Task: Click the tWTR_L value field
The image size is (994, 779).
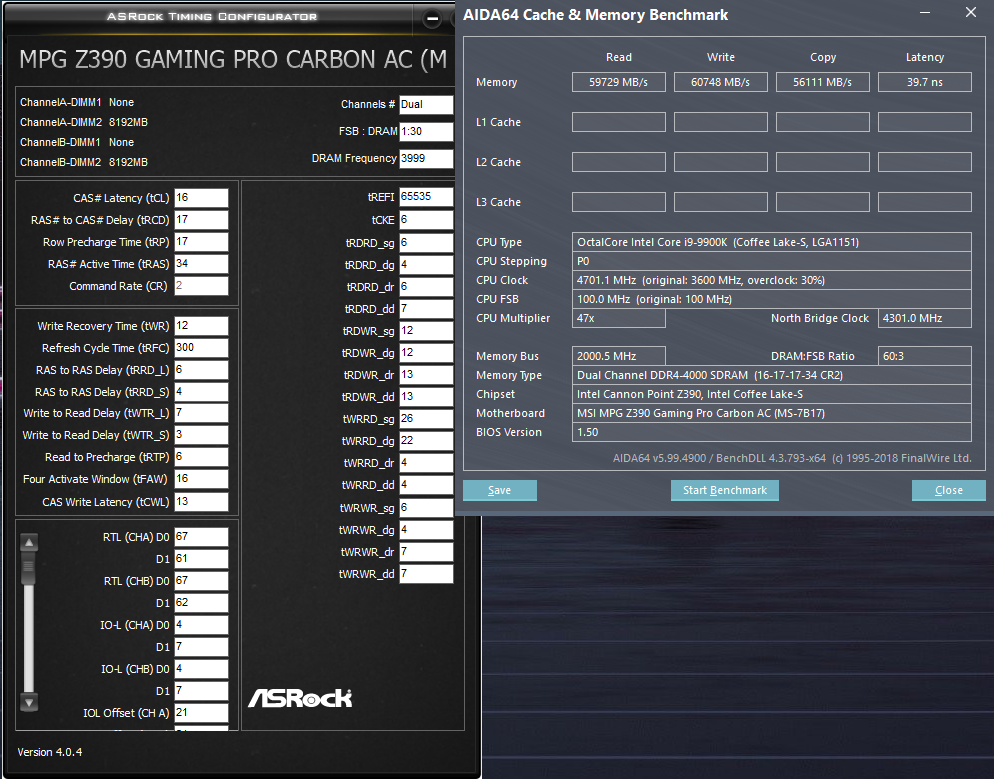Action: tap(201, 413)
